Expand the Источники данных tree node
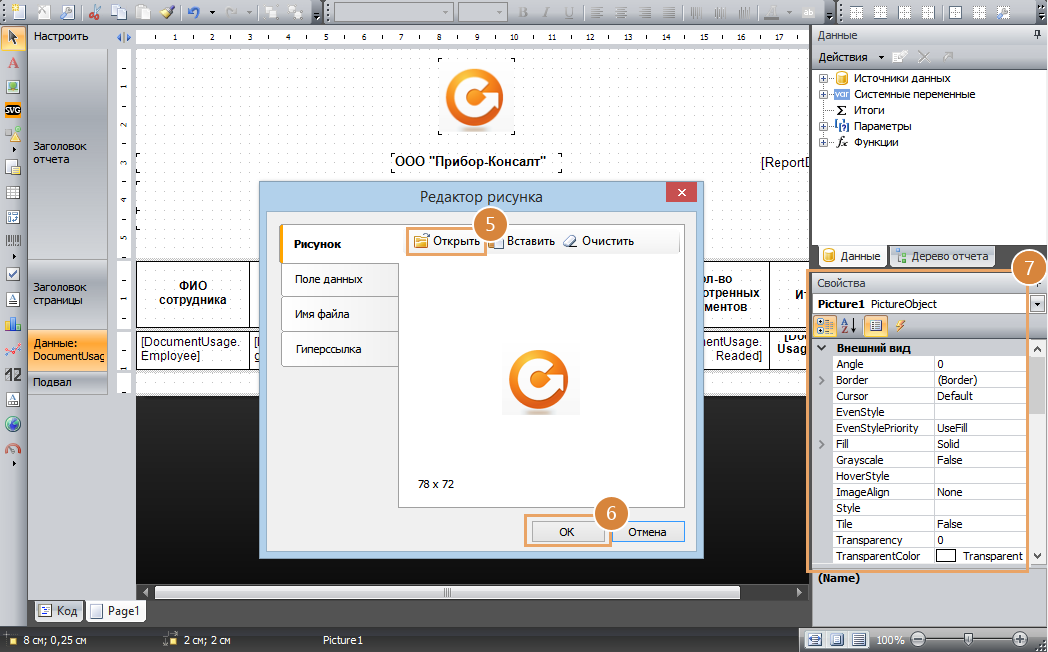Viewport: 1048px width, 652px height. [824, 78]
